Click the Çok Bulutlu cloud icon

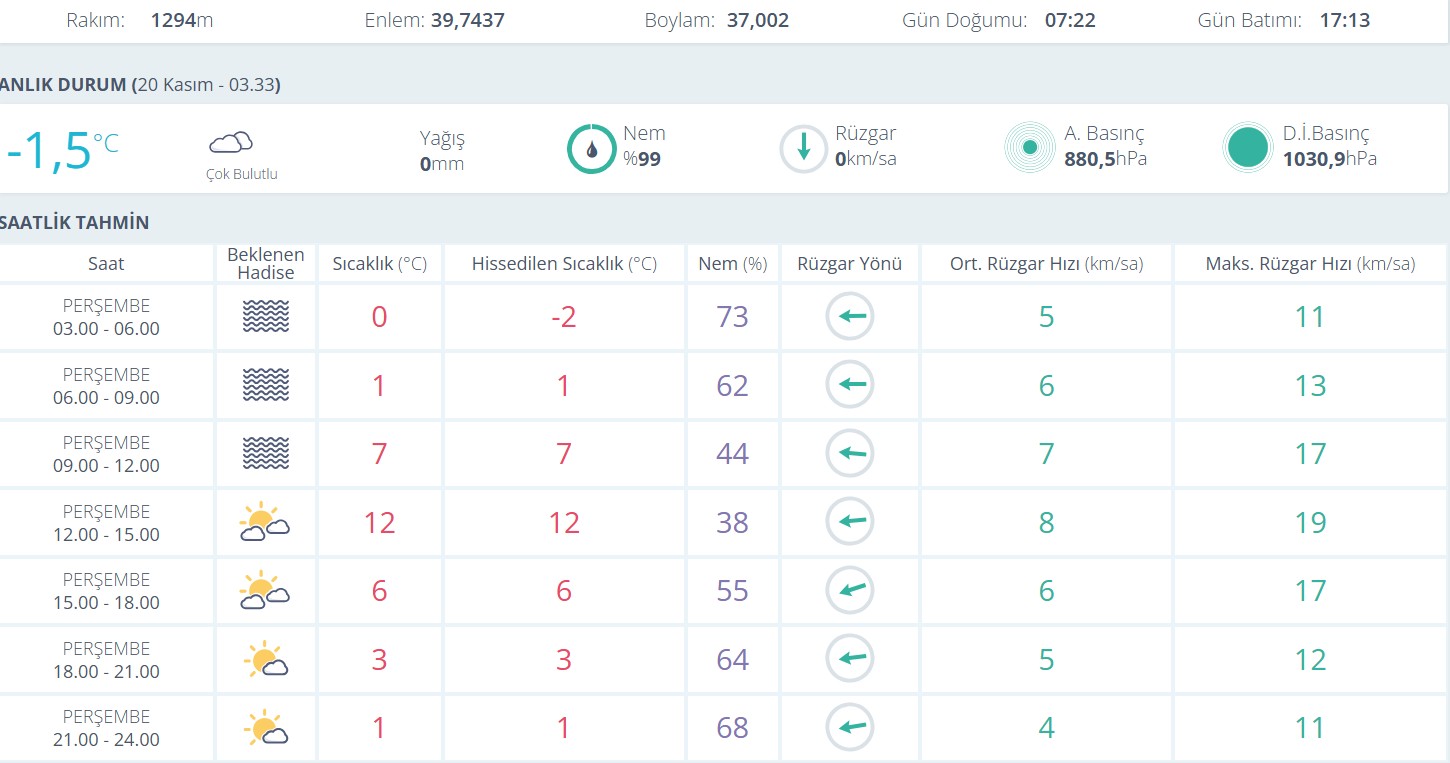coord(231,142)
